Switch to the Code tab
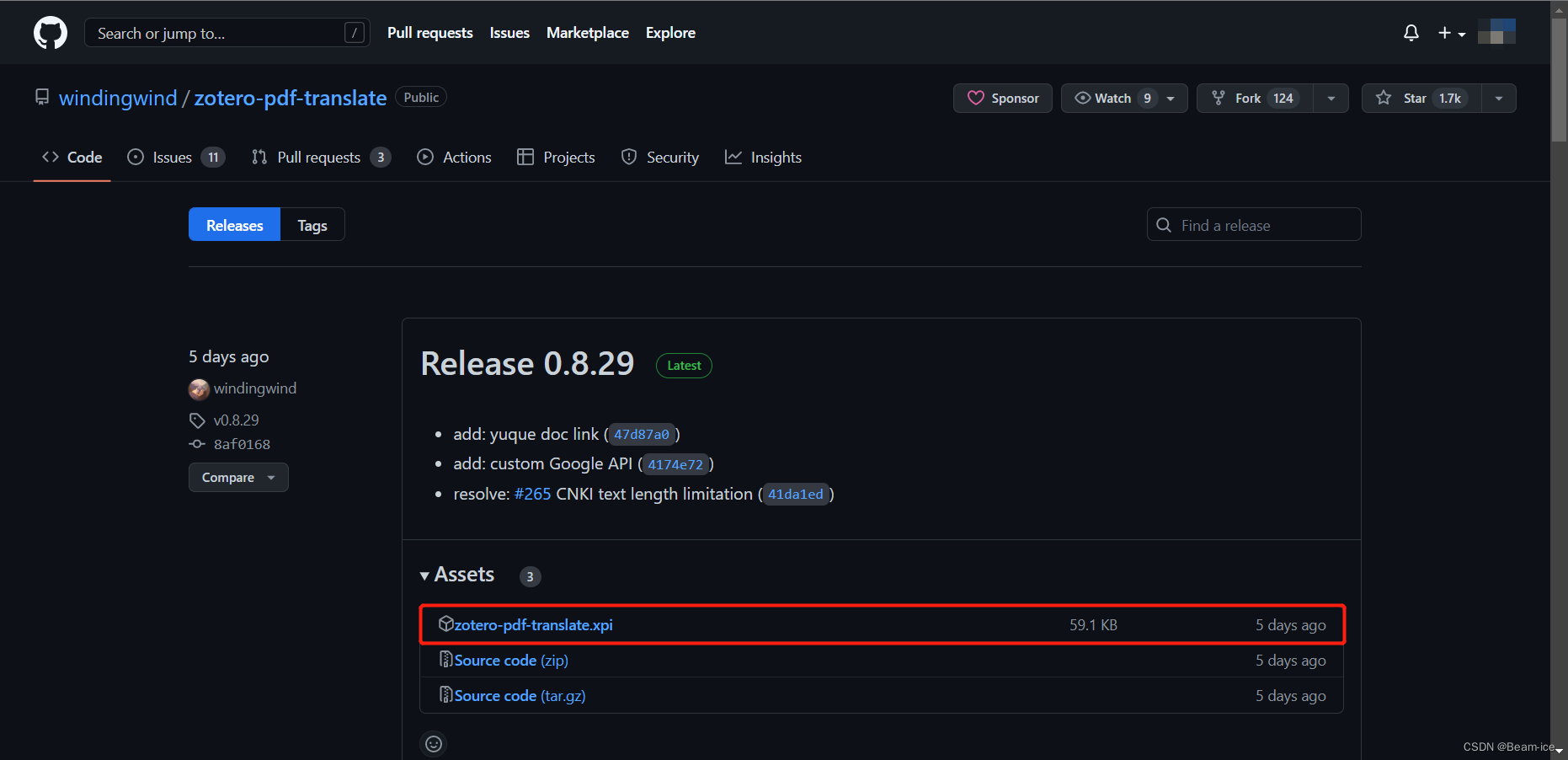Viewport: 1568px width, 760px height. (72, 158)
